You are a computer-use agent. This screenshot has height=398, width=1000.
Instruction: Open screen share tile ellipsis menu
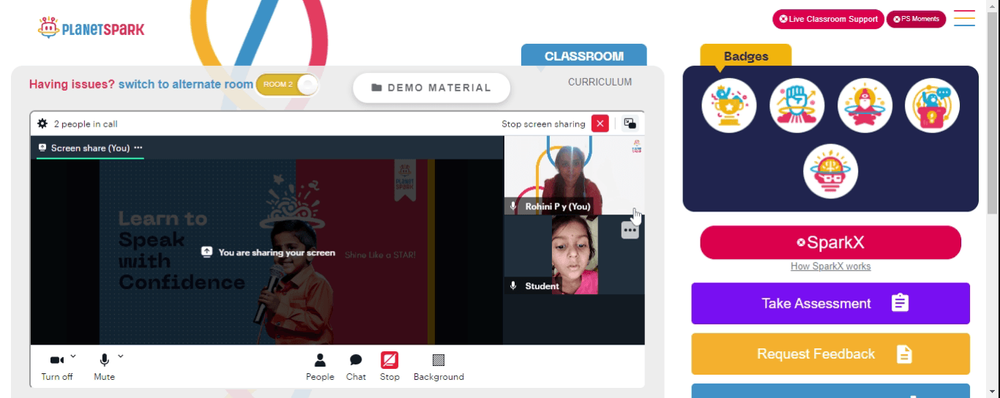pos(138,148)
